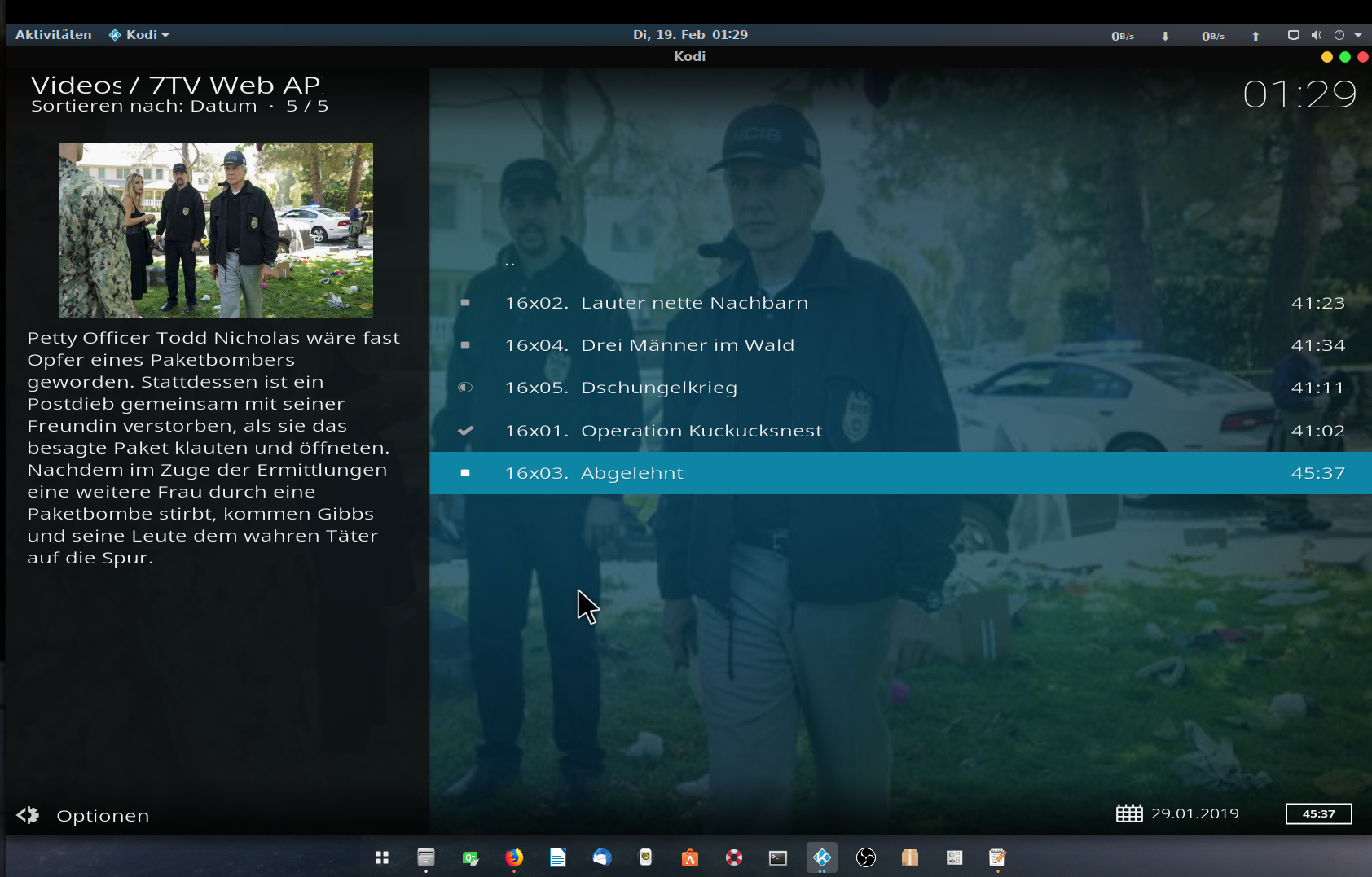Click the calendar icon next to 29.01.2019

pyautogui.click(x=1129, y=813)
